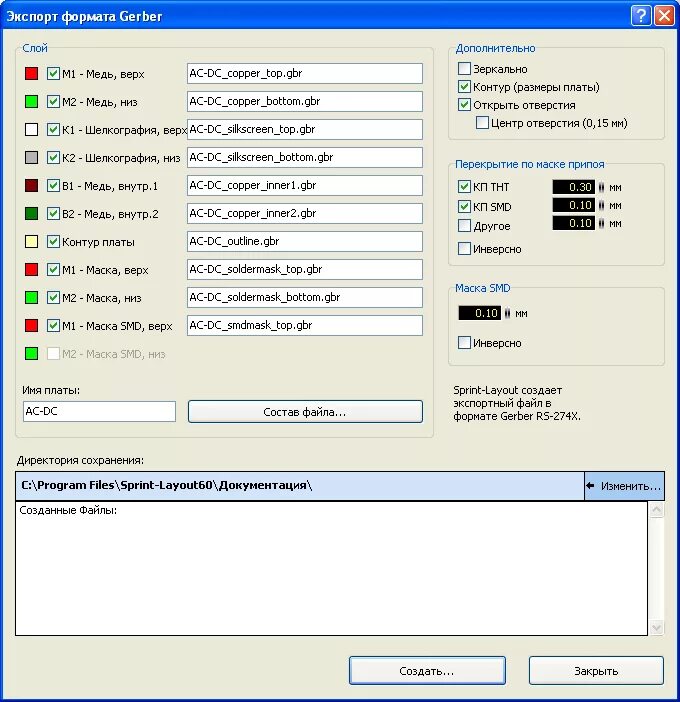The height and width of the screenshot is (702, 680).
Task: Toggle K2 - Шелкография, низ checkbox
Action: tap(53, 158)
